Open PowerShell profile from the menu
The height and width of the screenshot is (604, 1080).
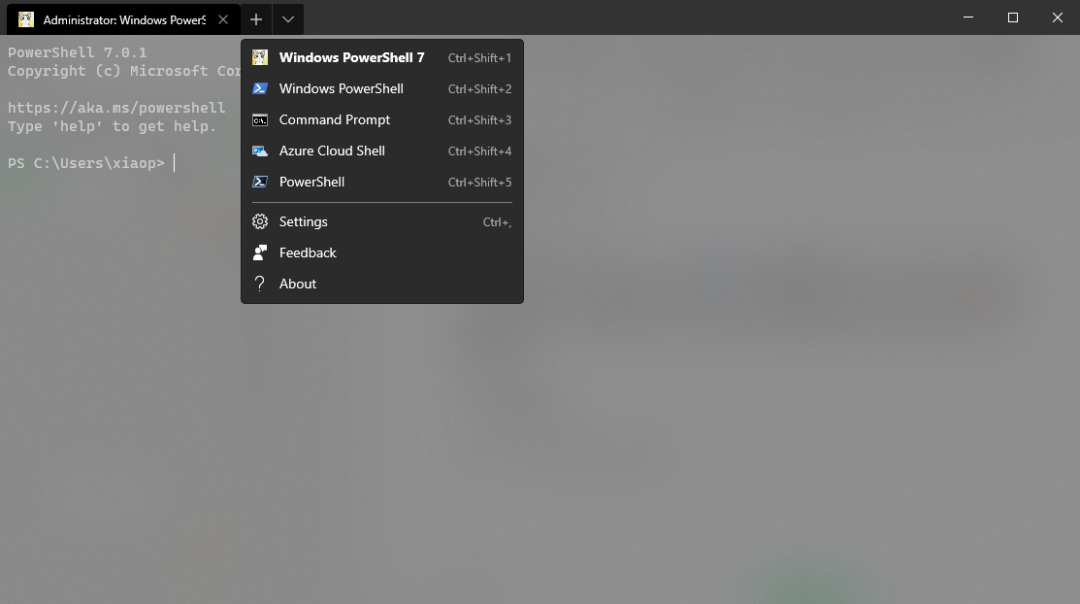[x=382, y=182]
